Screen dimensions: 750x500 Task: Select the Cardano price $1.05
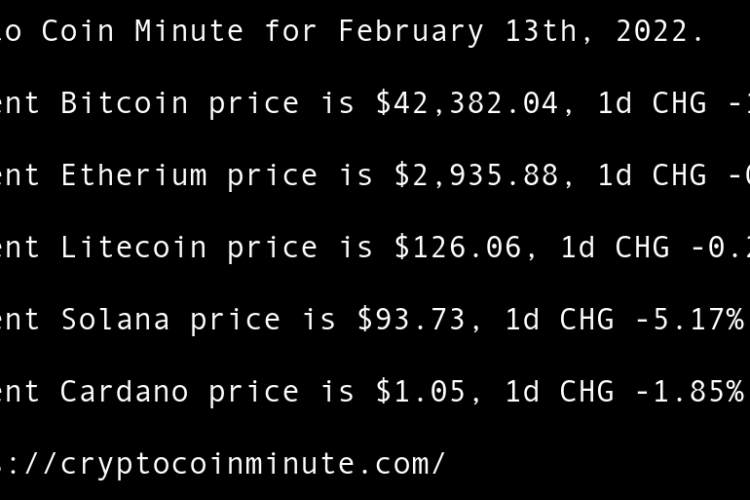click(x=412, y=391)
